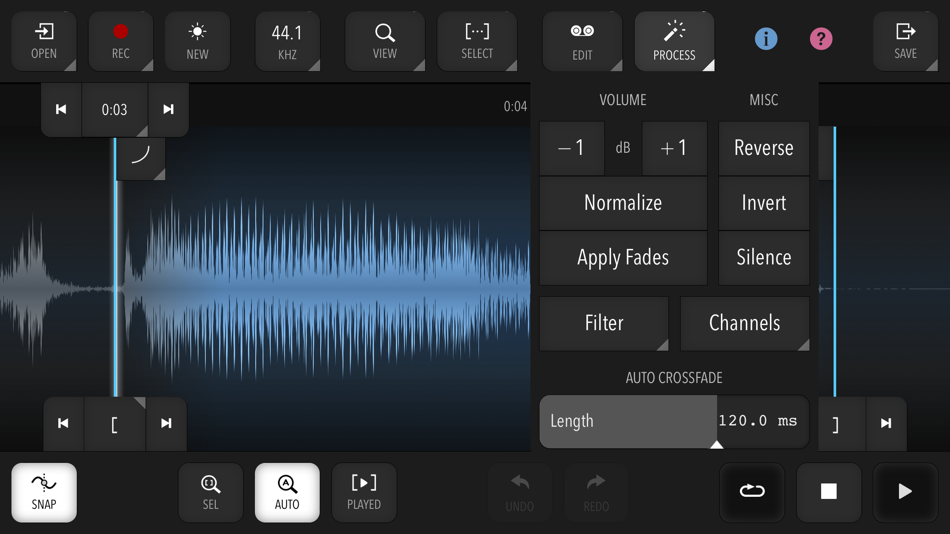
Task: Open the EDIT tape menu
Action: tap(582, 41)
